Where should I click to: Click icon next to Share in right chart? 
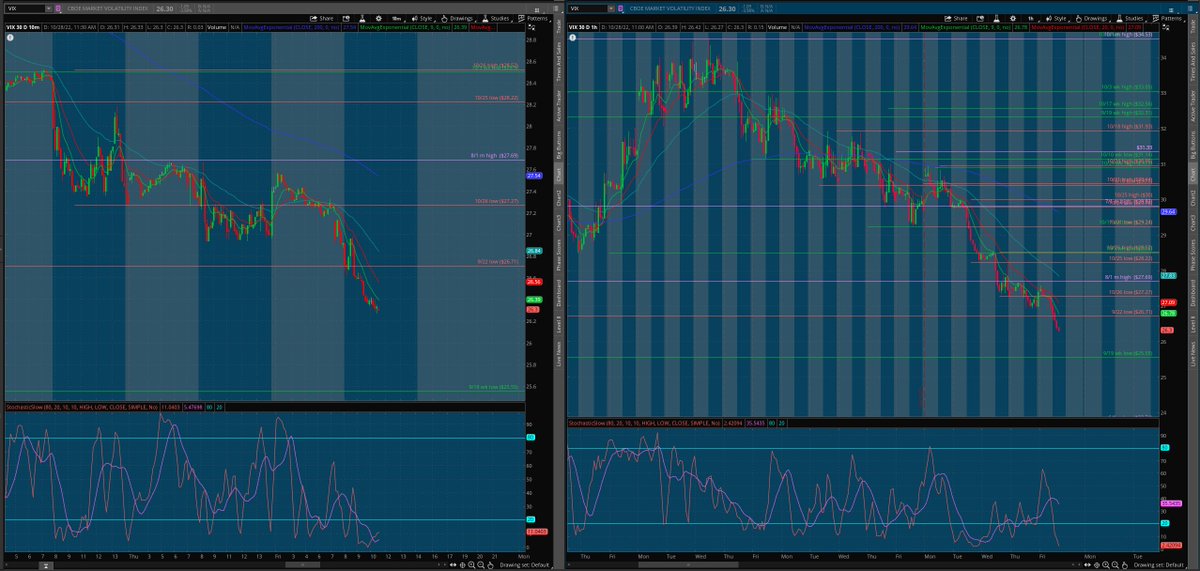(979, 18)
